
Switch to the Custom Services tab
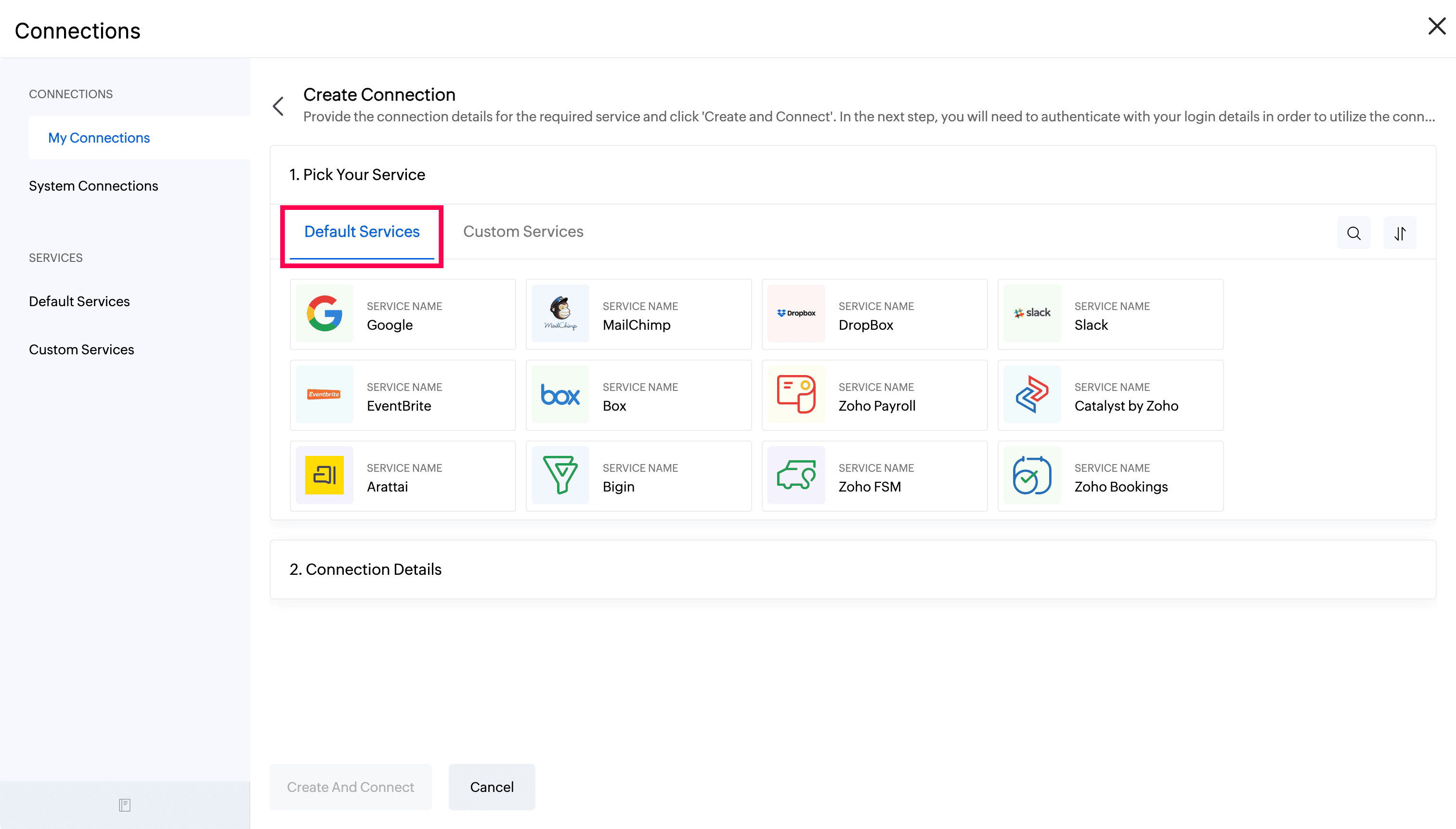coord(523,232)
